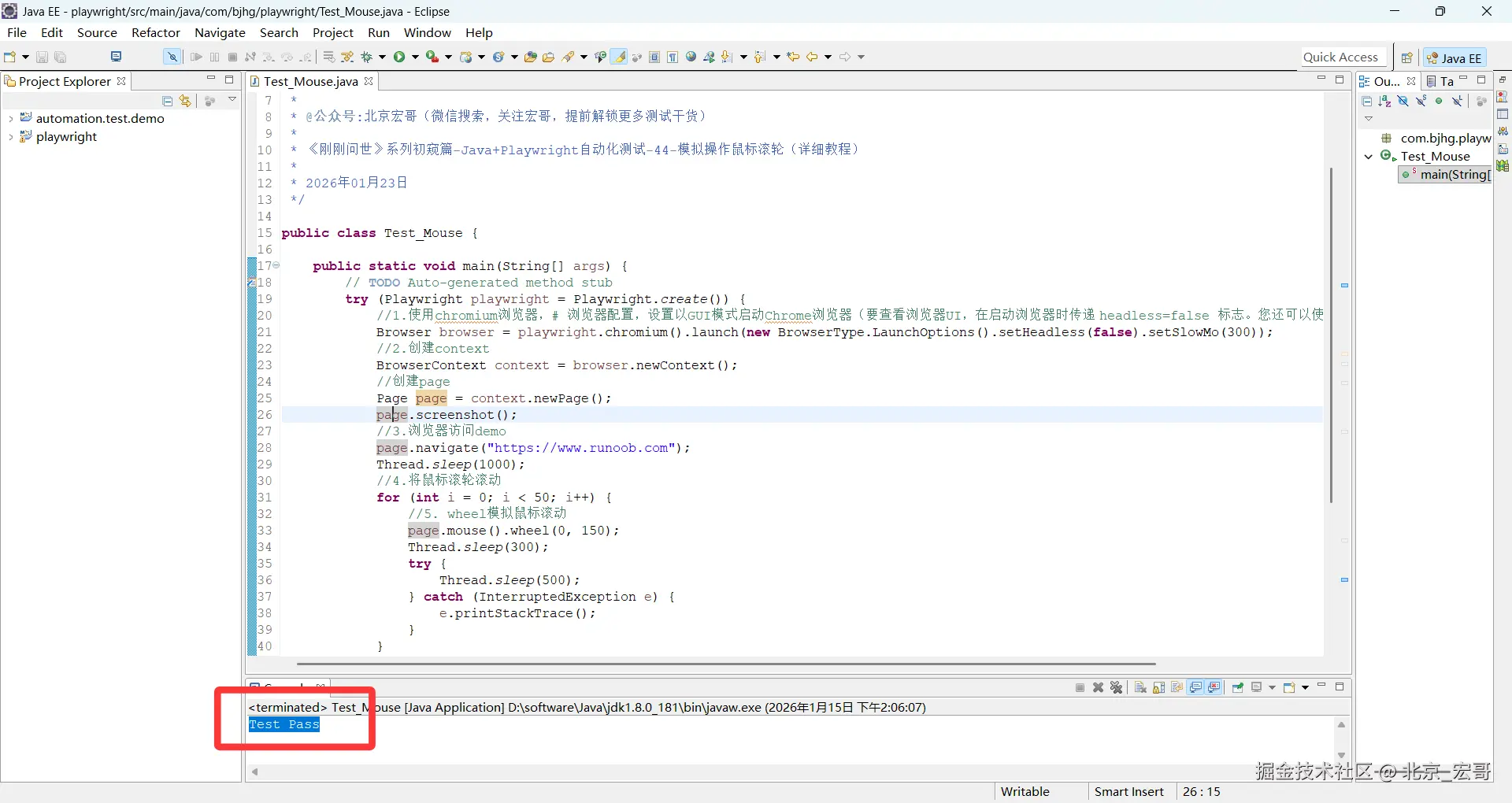Toggle Link with Editor in Project Explorer
The height and width of the screenshot is (803, 1512).
[185, 101]
